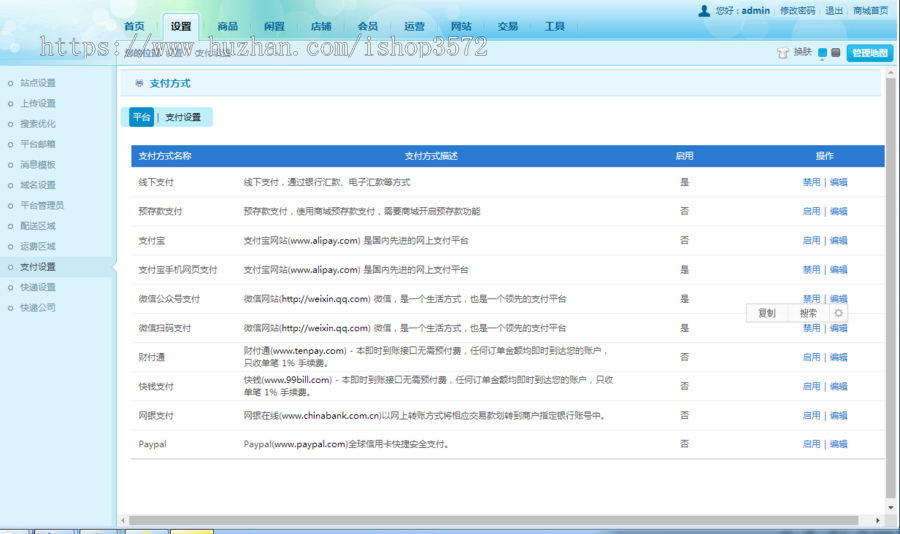Open the 工具 navigation tab
The image size is (900, 534).
[554, 26]
